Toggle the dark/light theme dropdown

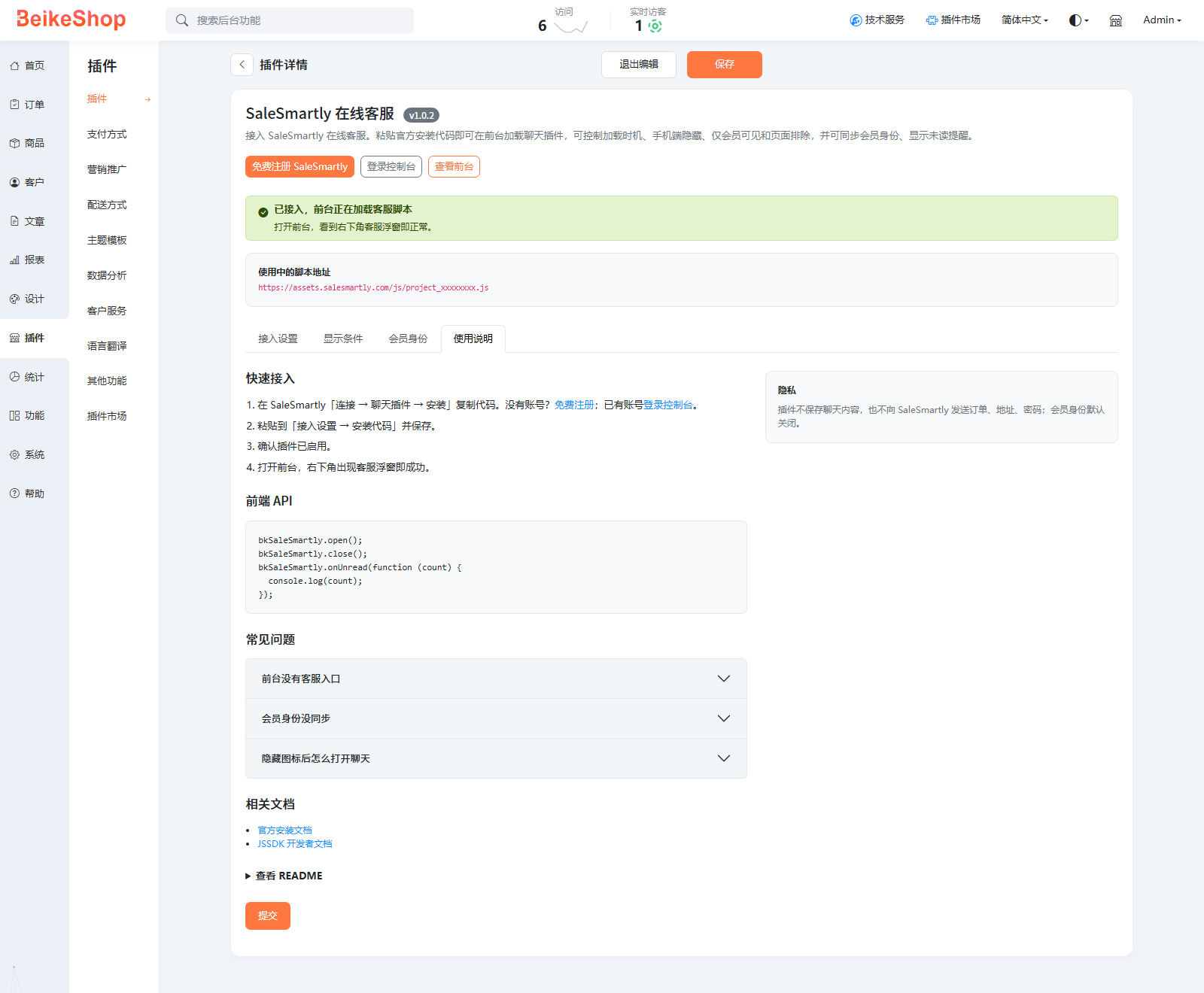point(1078,20)
